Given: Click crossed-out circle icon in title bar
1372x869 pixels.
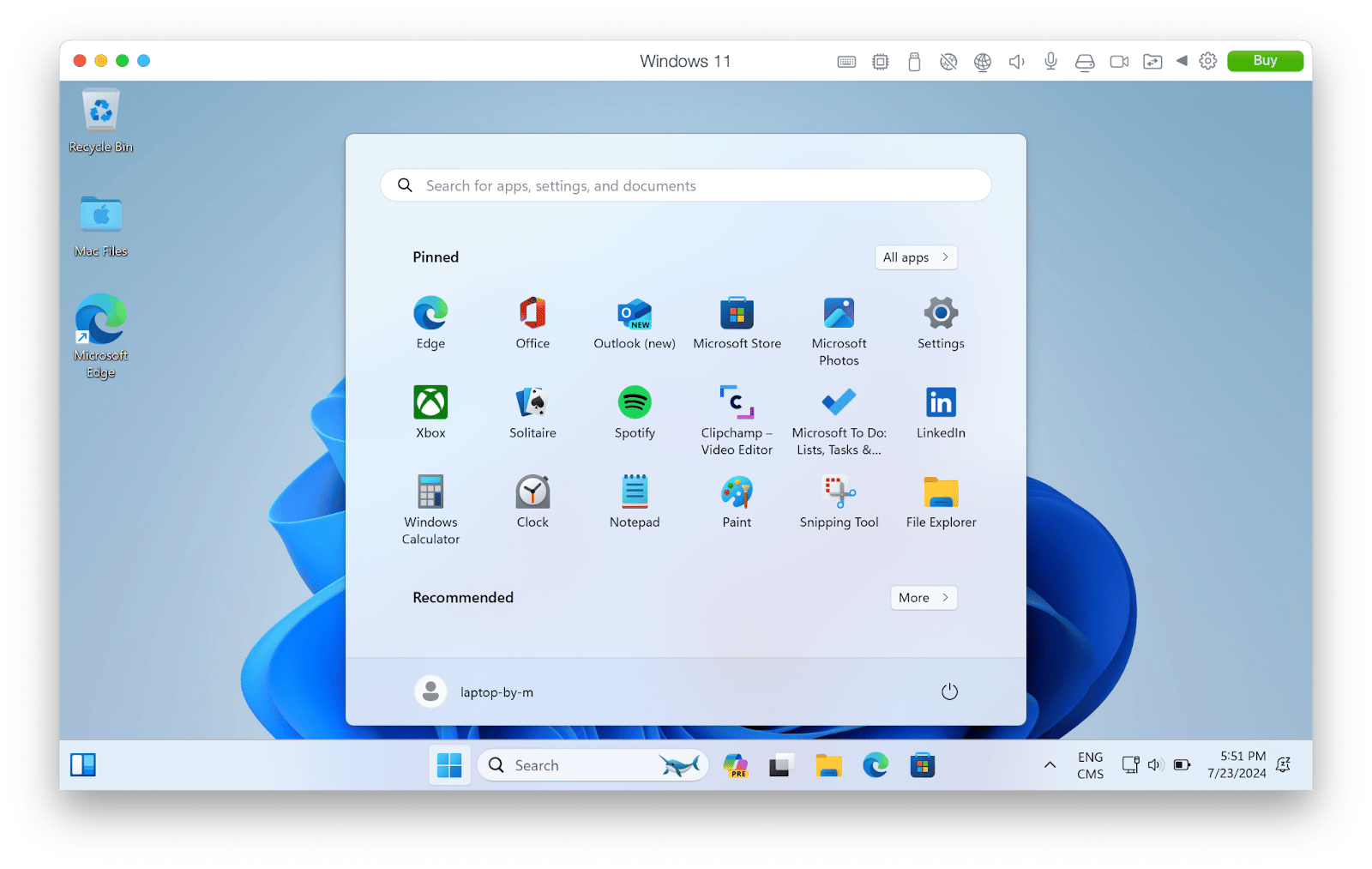Looking at the screenshot, I should 948,62.
